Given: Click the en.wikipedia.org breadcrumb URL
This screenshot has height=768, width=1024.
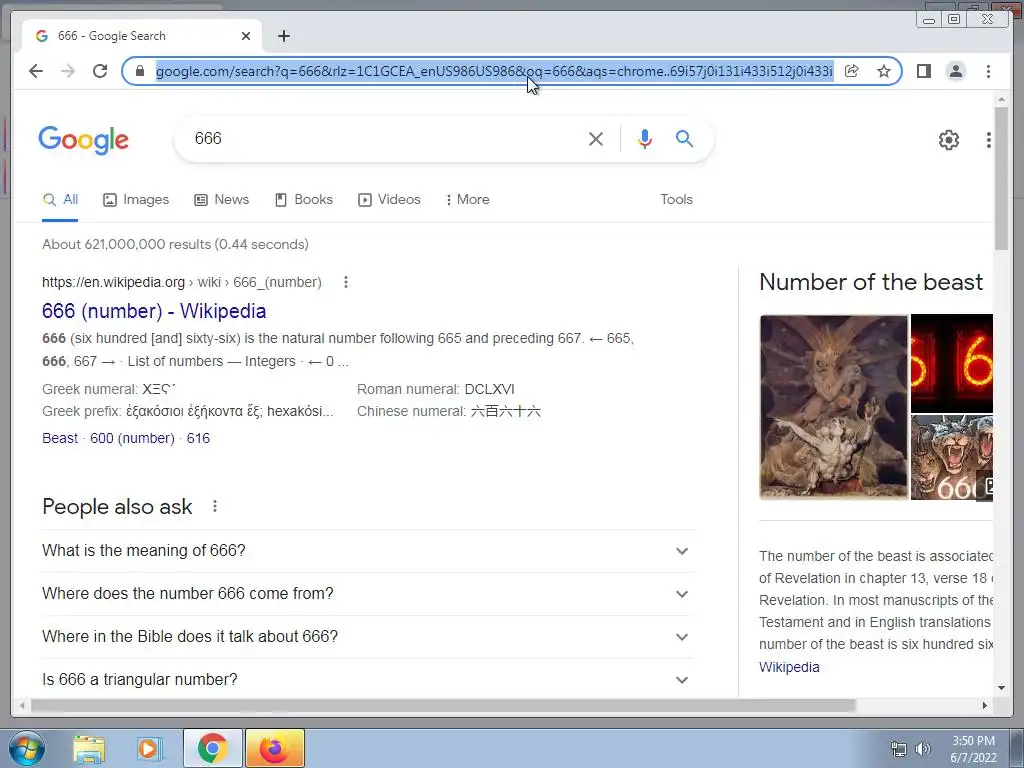Looking at the screenshot, I should [182, 282].
